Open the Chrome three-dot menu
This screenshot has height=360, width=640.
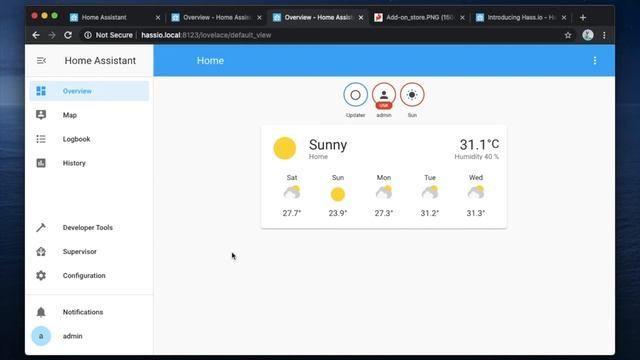[x=604, y=35]
